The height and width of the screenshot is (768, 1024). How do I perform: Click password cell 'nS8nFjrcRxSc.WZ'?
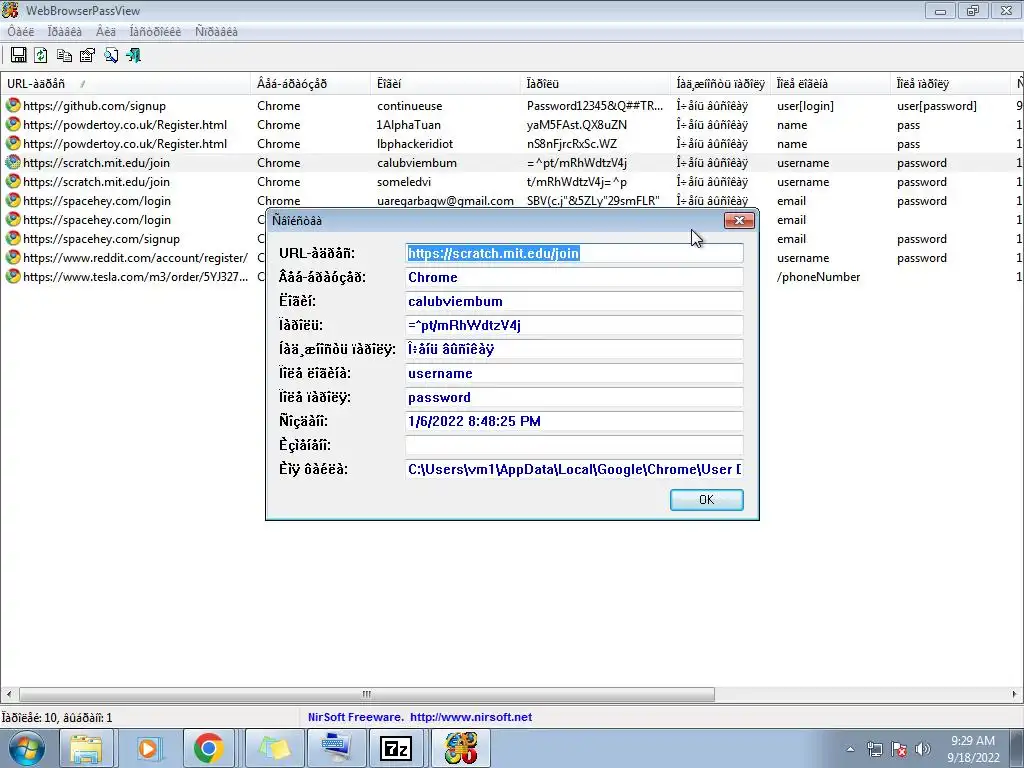coord(571,144)
